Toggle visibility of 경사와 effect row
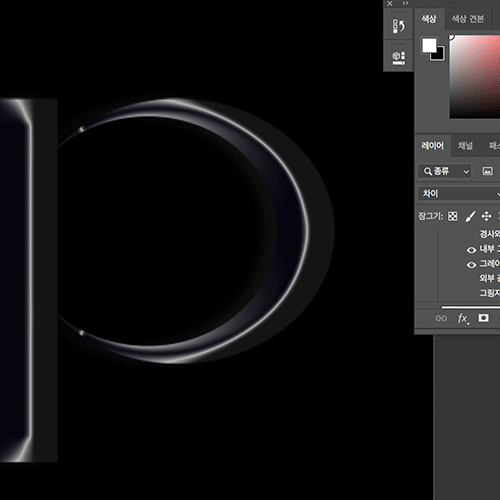 tap(471, 234)
